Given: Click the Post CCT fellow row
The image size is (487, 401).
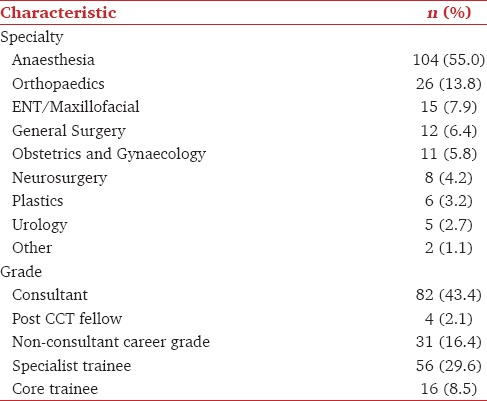Looking at the screenshot, I should [243, 319].
